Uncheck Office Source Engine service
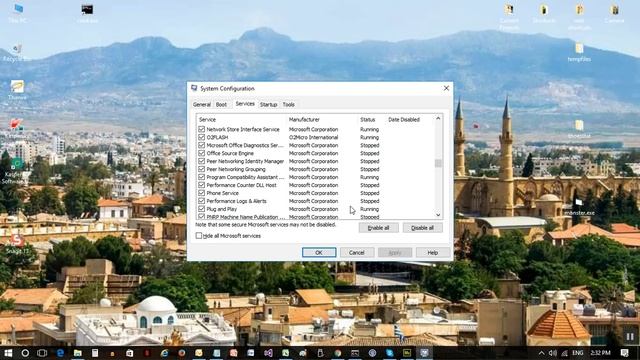This screenshot has height=360, width=640. pyautogui.click(x=201, y=153)
